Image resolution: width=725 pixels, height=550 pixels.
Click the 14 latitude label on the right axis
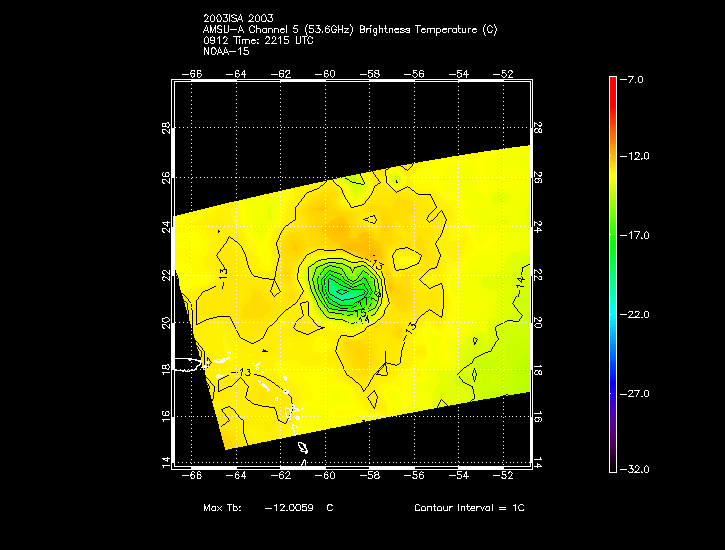tap(538, 463)
